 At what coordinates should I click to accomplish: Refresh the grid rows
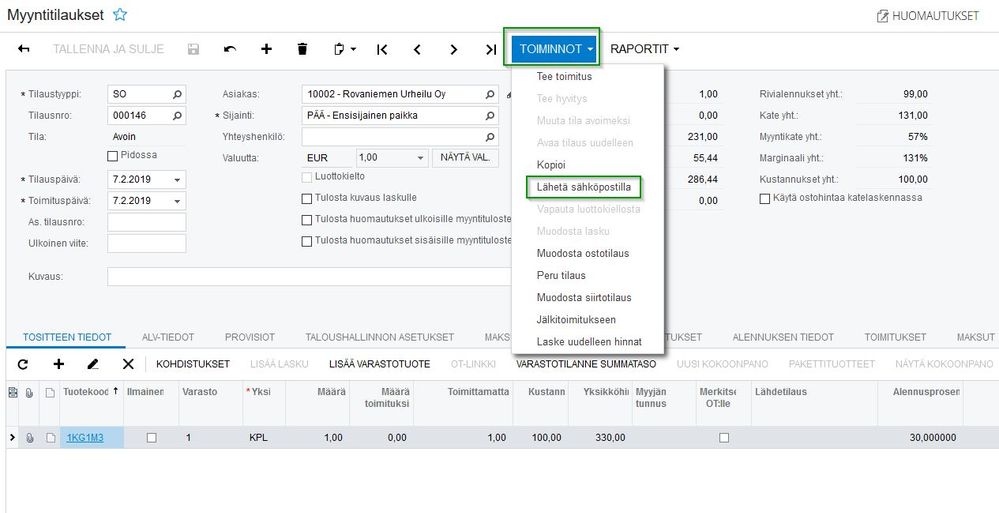(23, 364)
